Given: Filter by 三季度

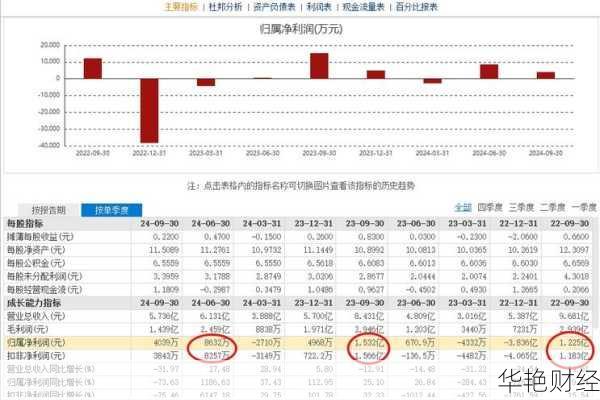Looking at the screenshot, I should [521, 207].
